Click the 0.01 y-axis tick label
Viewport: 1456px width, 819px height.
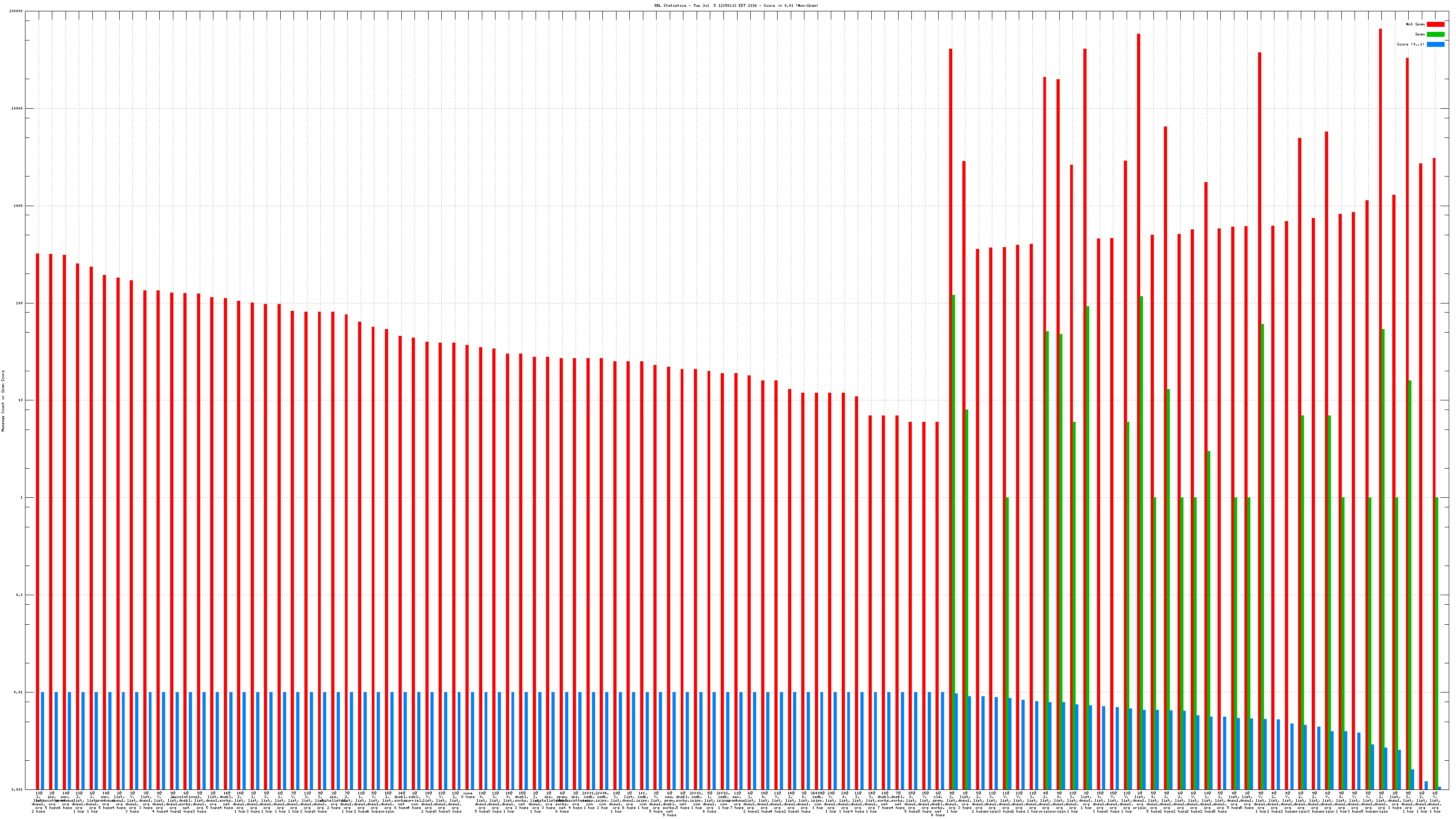pyautogui.click(x=19, y=693)
